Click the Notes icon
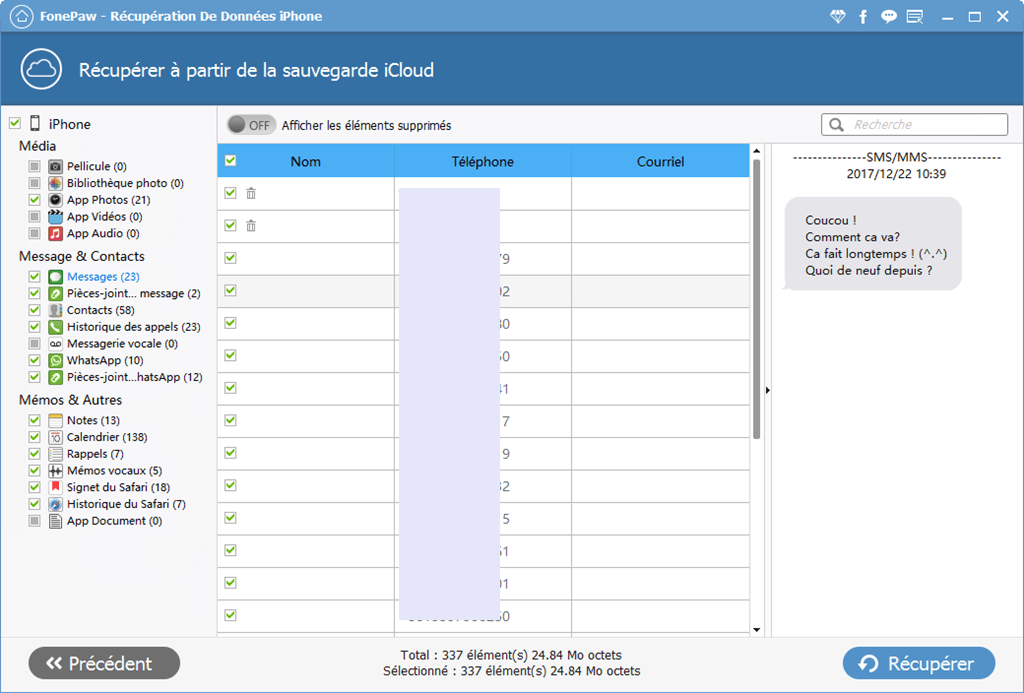 [x=56, y=420]
